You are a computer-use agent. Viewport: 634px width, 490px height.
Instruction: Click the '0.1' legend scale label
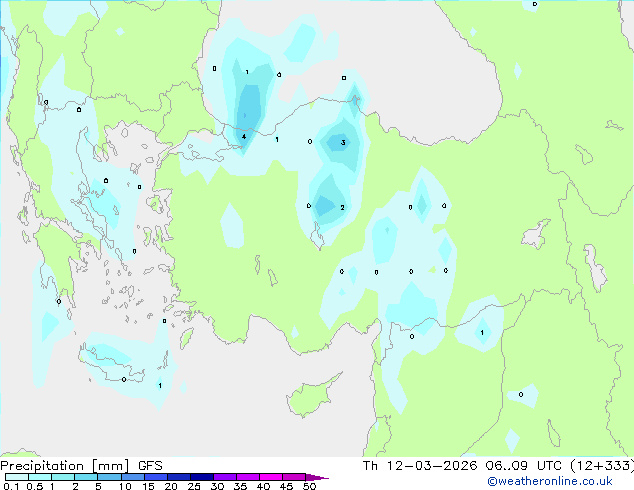(11, 486)
